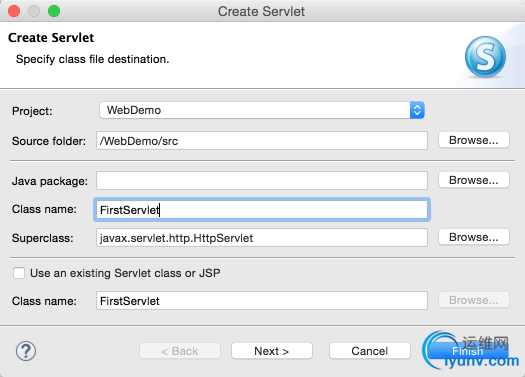Browse for the Java package

coord(474,180)
